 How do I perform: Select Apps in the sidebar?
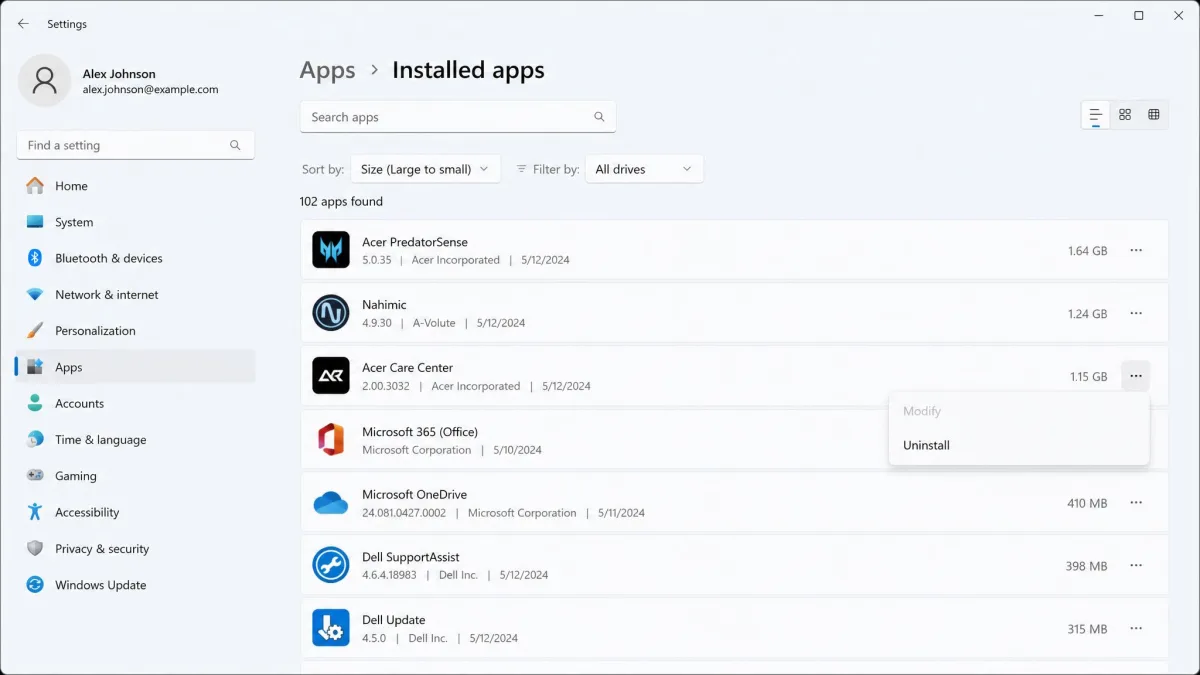(x=135, y=367)
